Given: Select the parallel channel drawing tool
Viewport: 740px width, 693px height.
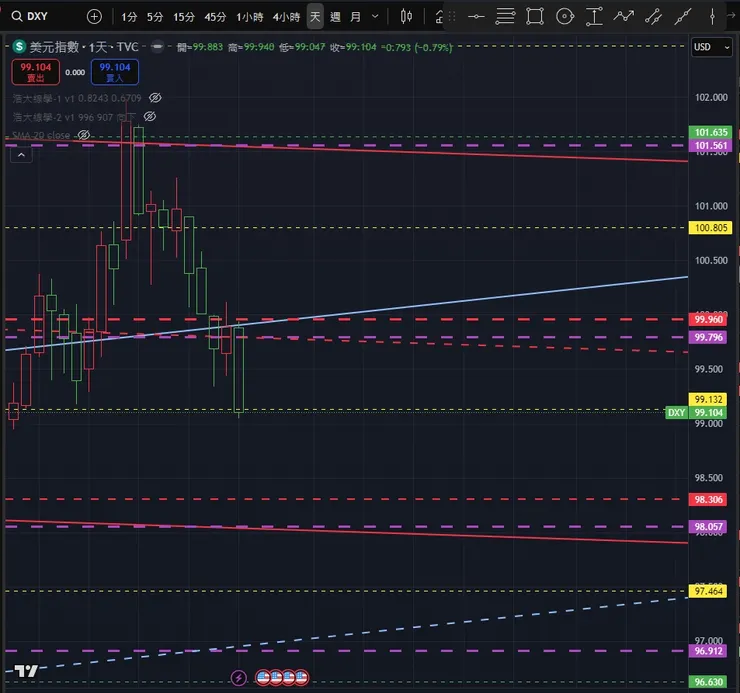Looking at the screenshot, I should pyautogui.click(x=654, y=17).
